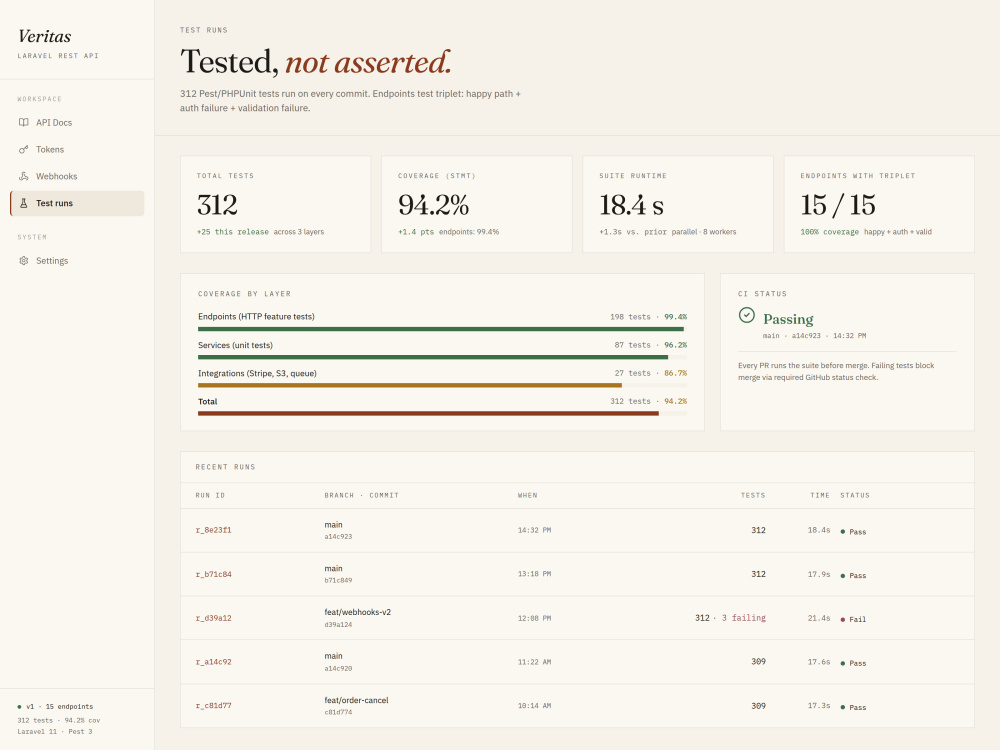Click commit hash b71c849

338,580
